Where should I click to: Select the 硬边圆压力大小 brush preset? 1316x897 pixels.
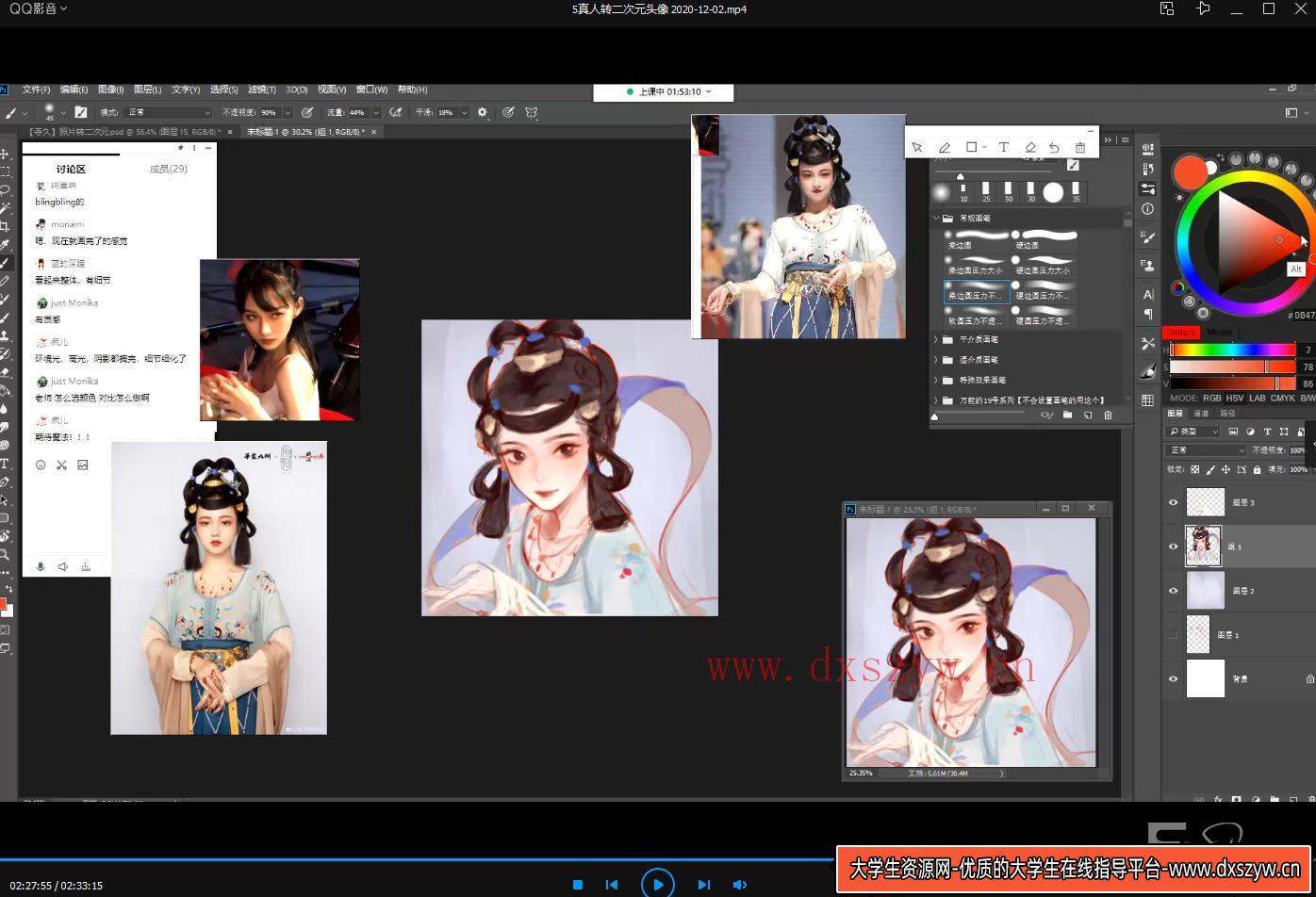pos(1042,265)
